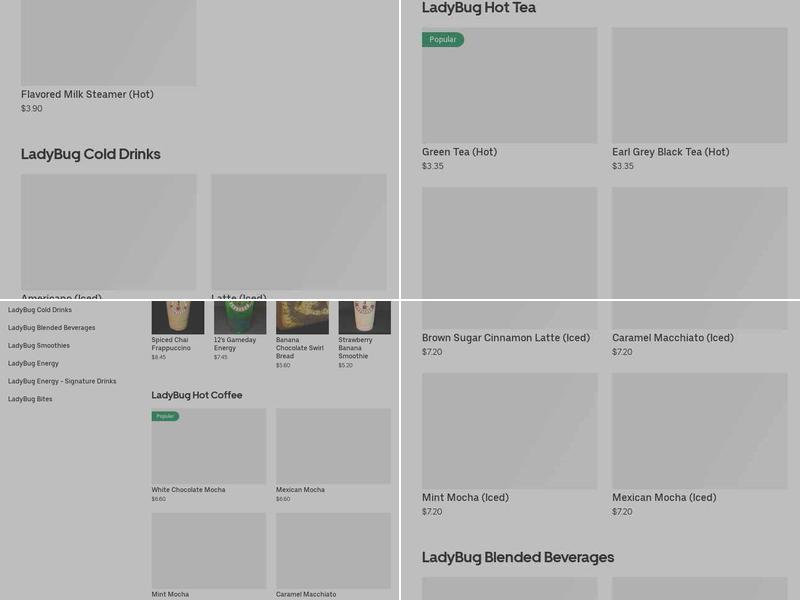The width and height of the screenshot is (800, 600).
Task: Open Brown Sugar Cinnamon Latte (Iced)
Action: [x=505, y=338]
